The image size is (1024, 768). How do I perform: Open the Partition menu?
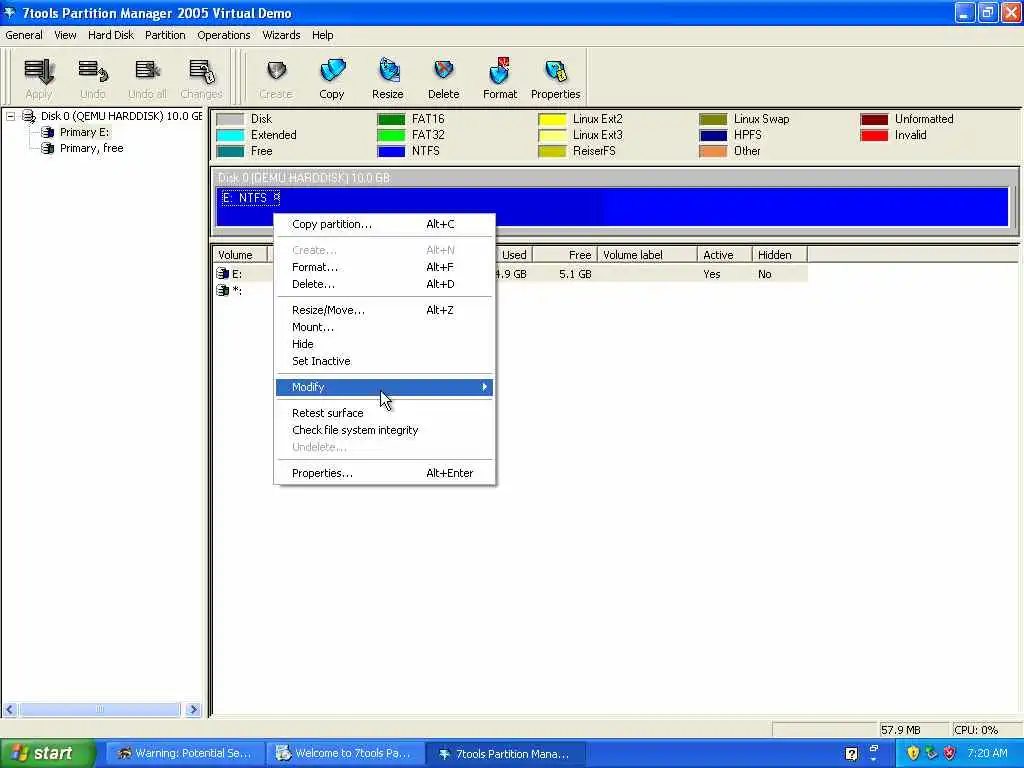coord(165,35)
